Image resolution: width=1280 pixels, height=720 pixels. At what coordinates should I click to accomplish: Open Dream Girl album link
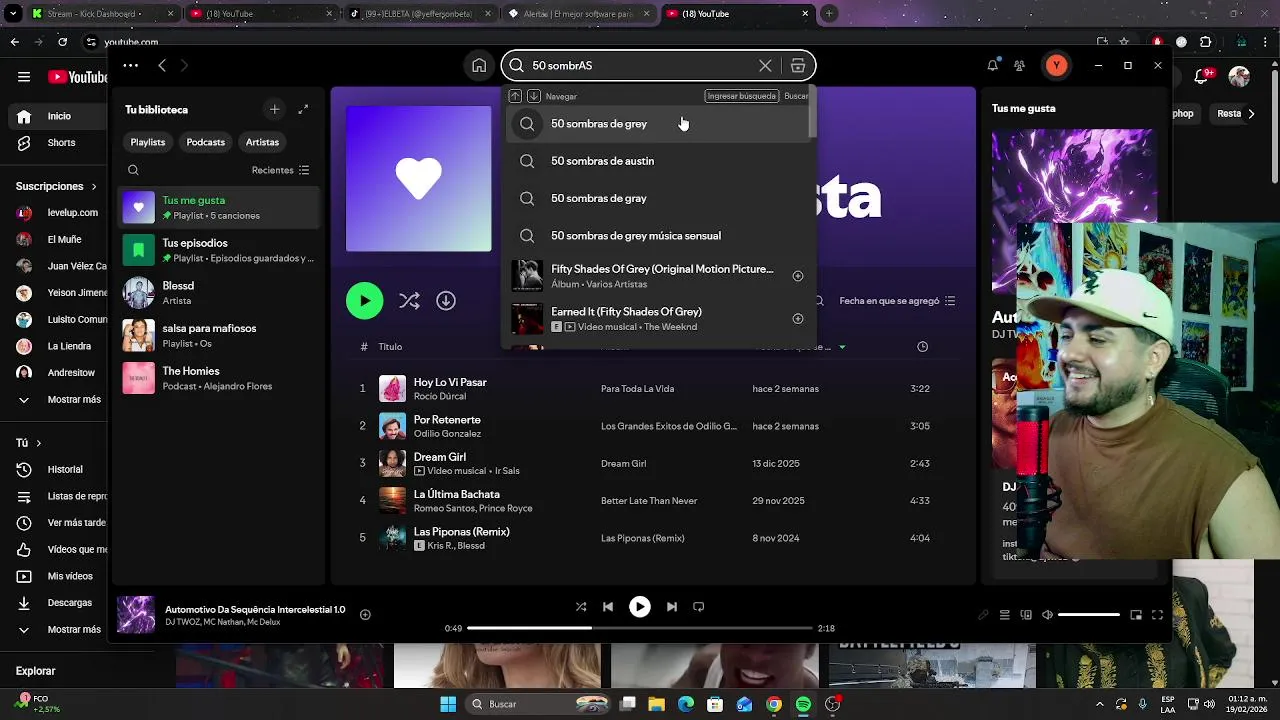pyautogui.click(x=624, y=464)
